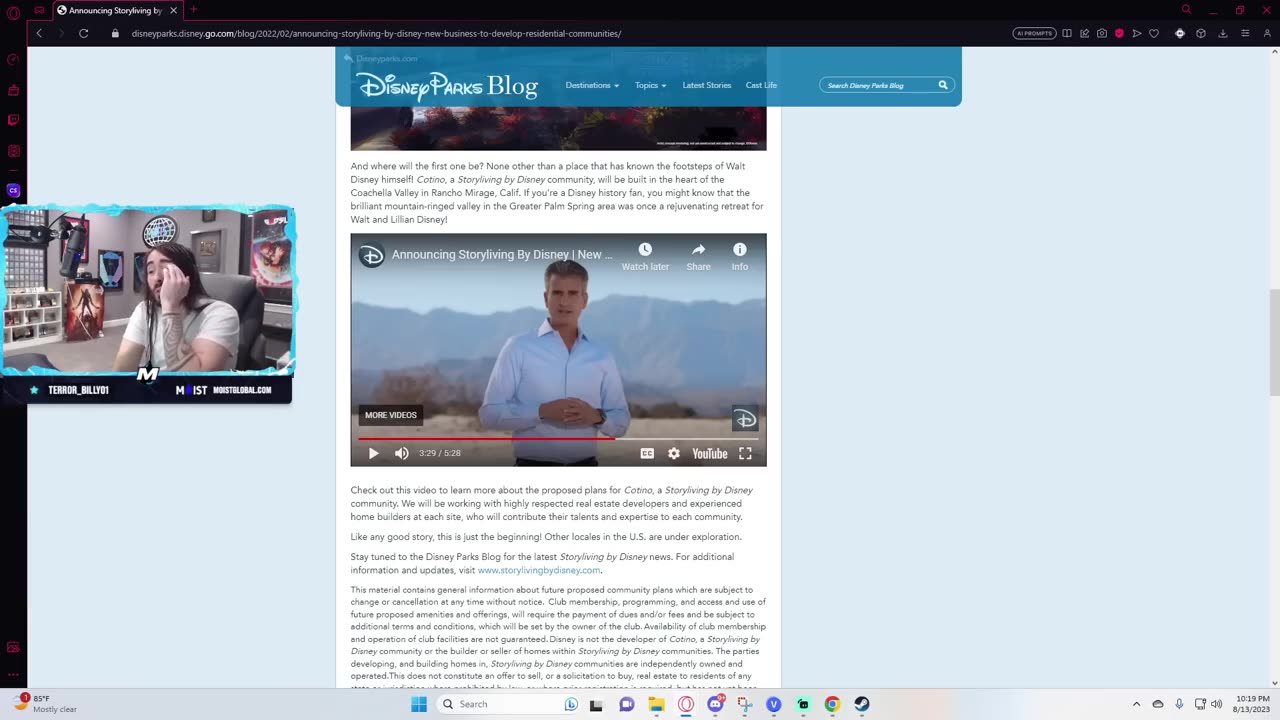
Task: Open Easy Setup sliders icon
Action: point(1245,33)
